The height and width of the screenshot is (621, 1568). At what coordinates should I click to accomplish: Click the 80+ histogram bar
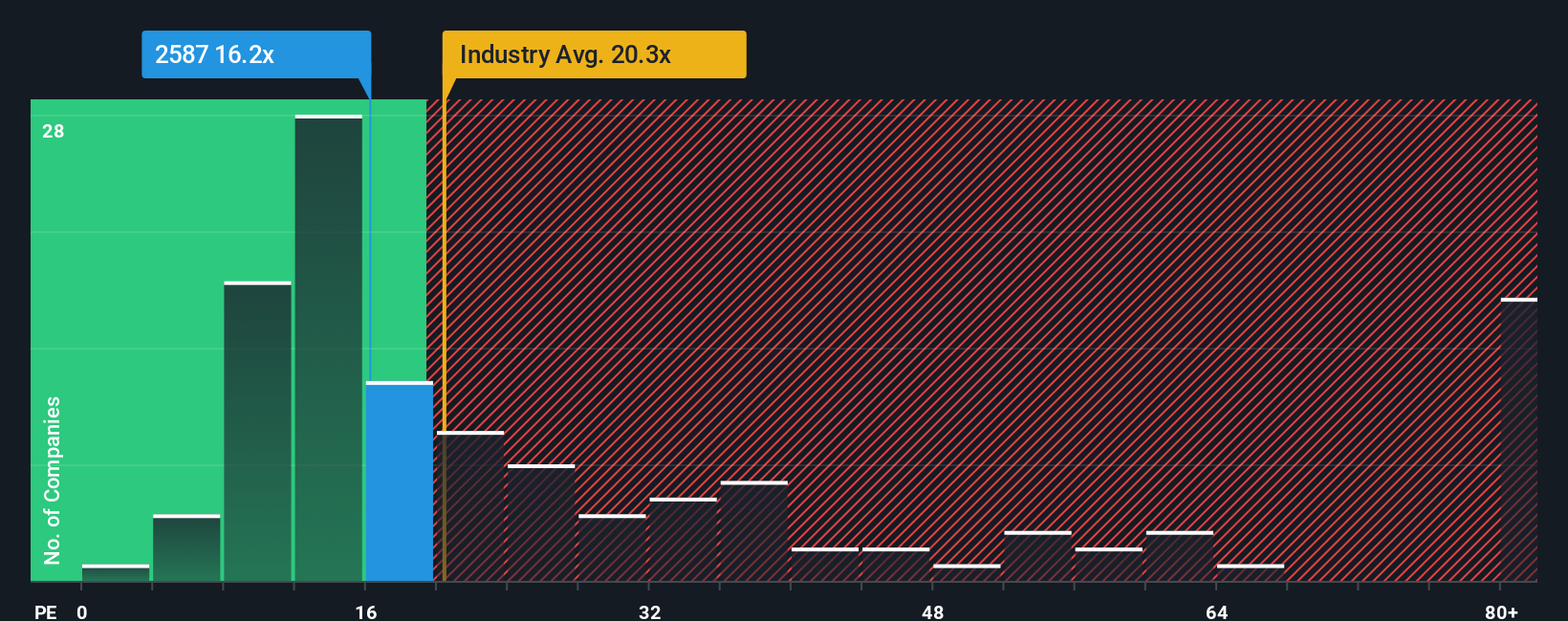click(1519, 439)
